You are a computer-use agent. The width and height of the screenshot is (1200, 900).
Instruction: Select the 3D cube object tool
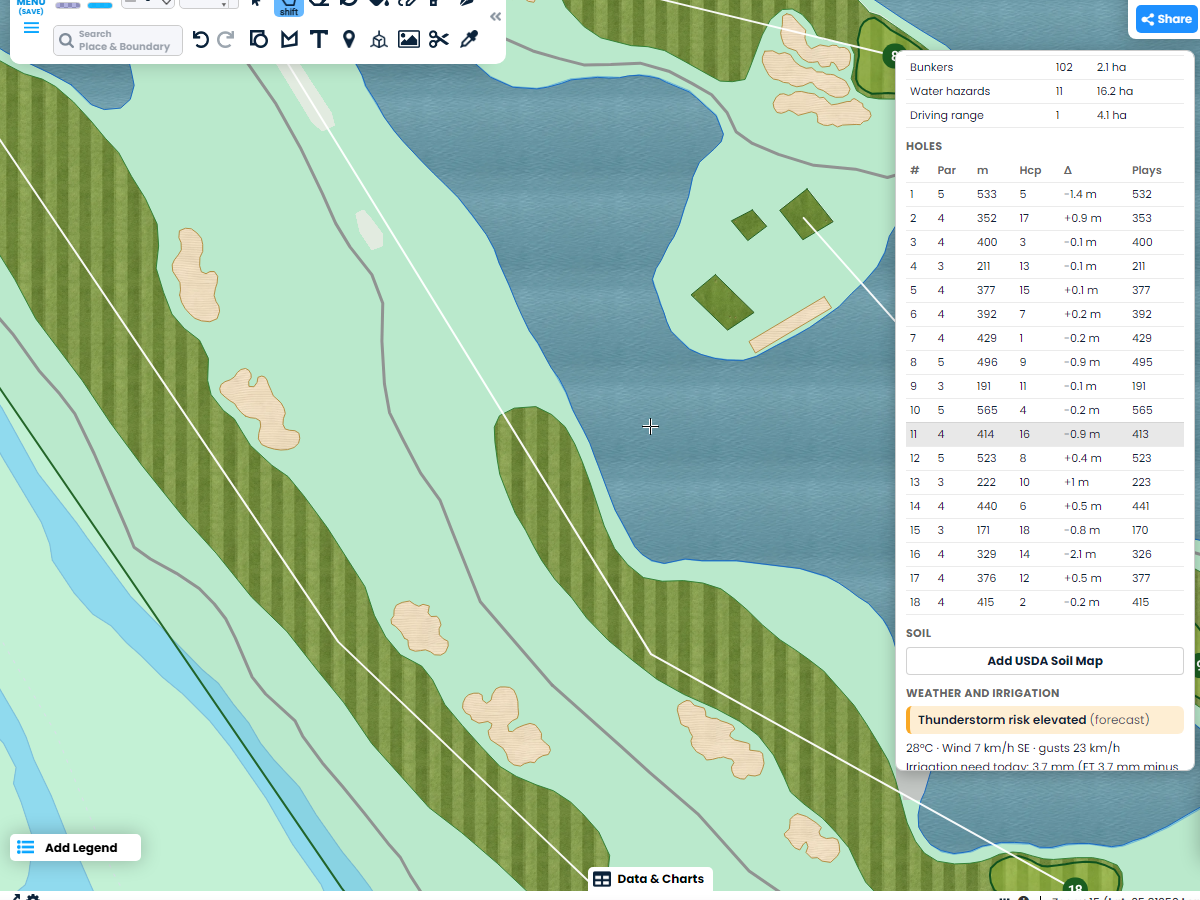coord(379,40)
